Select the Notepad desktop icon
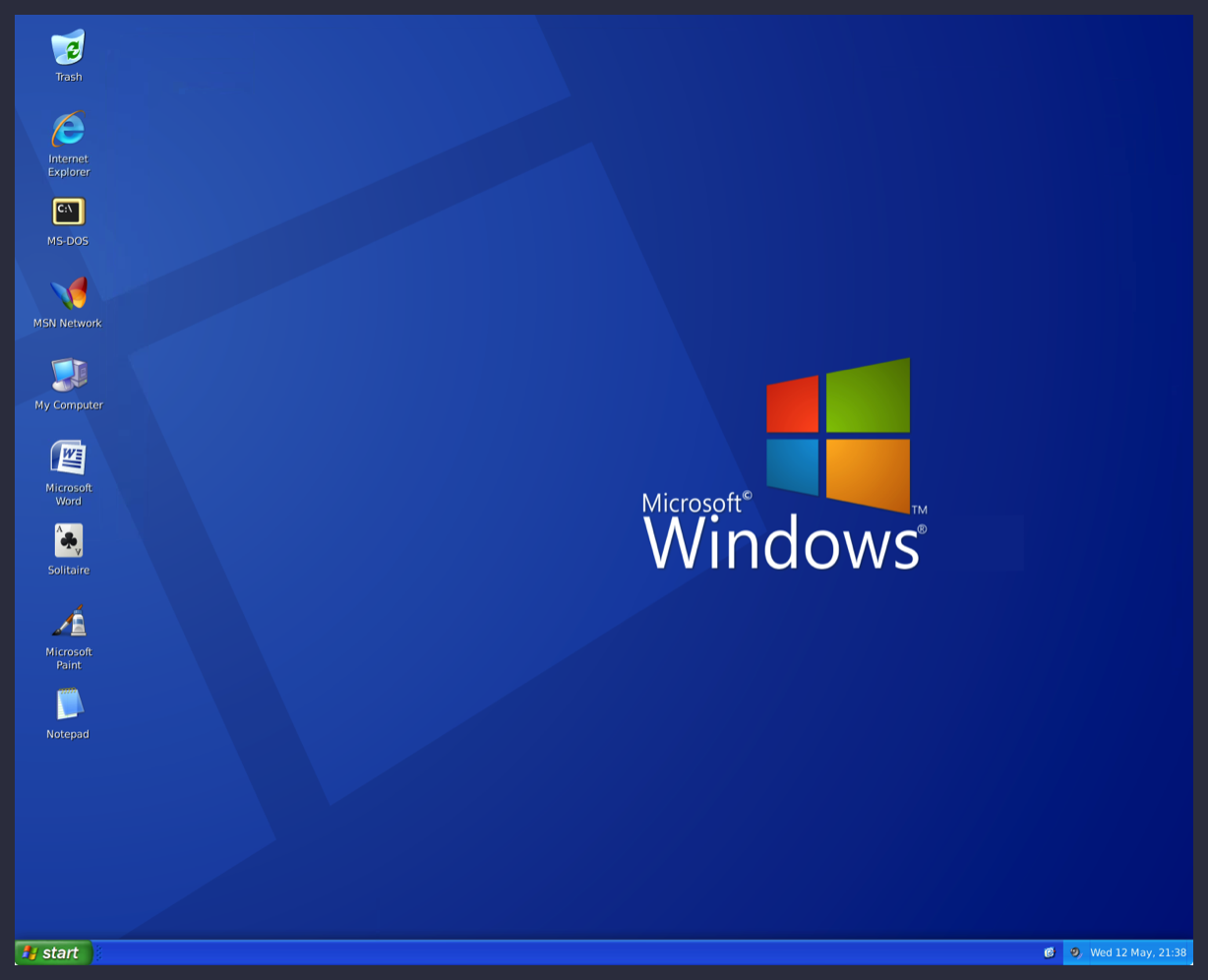 click(69, 704)
